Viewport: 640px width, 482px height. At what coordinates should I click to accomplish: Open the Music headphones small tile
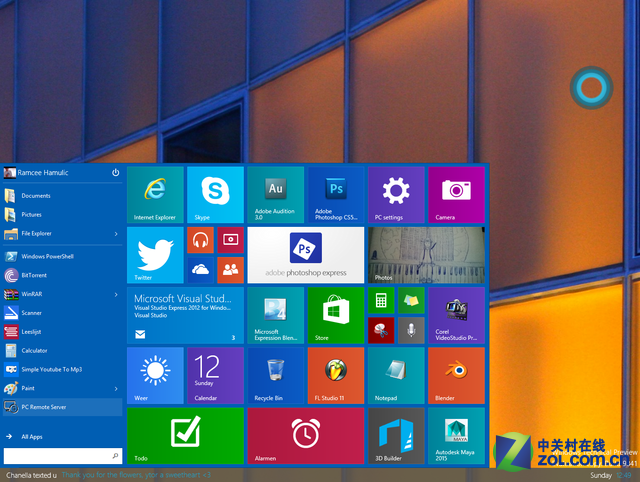[200, 240]
